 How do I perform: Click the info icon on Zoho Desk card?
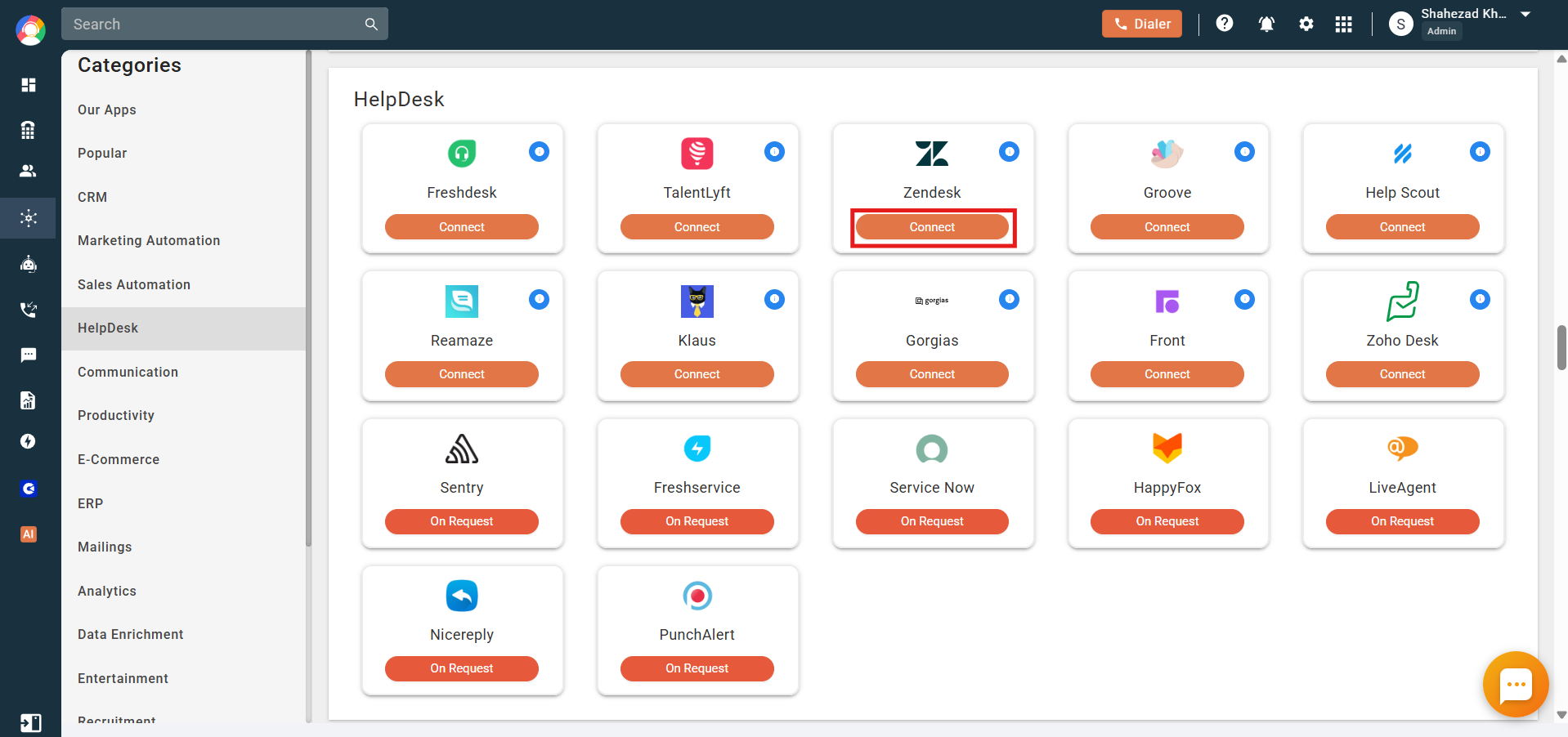point(1480,299)
